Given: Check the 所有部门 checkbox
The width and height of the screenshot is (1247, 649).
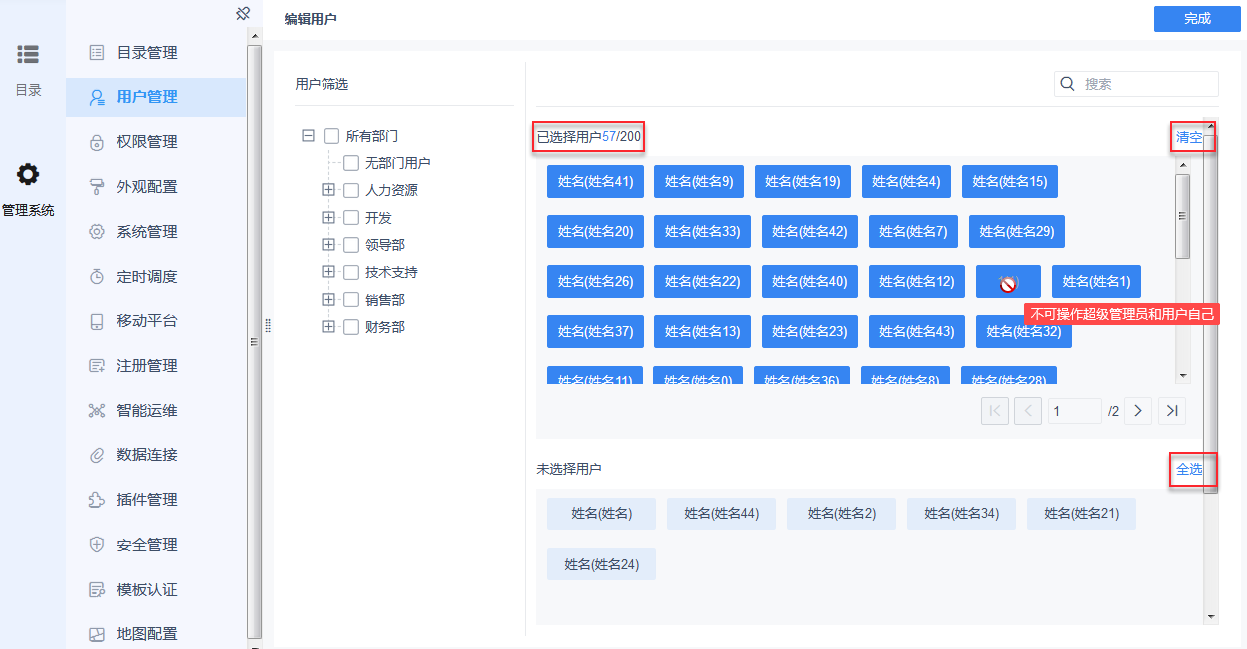Looking at the screenshot, I should 330,135.
